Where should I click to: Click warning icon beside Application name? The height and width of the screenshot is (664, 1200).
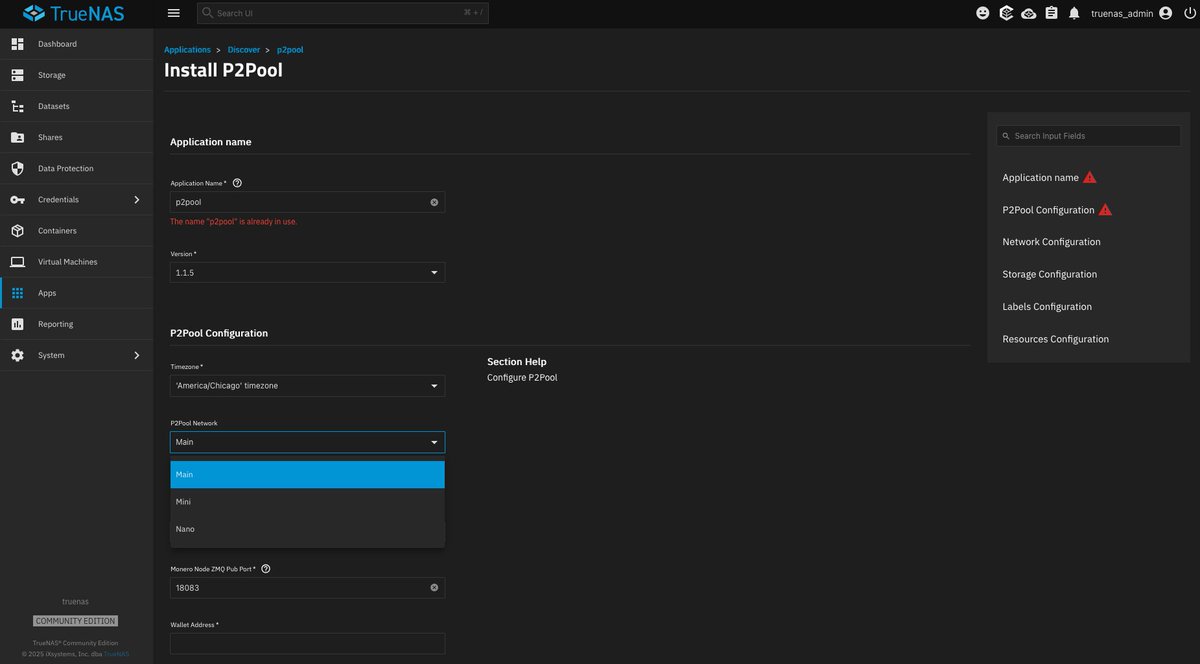tap(1090, 177)
